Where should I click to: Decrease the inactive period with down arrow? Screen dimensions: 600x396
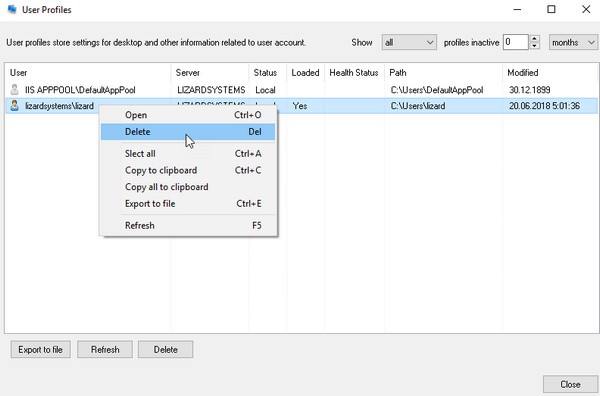tap(535, 46)
